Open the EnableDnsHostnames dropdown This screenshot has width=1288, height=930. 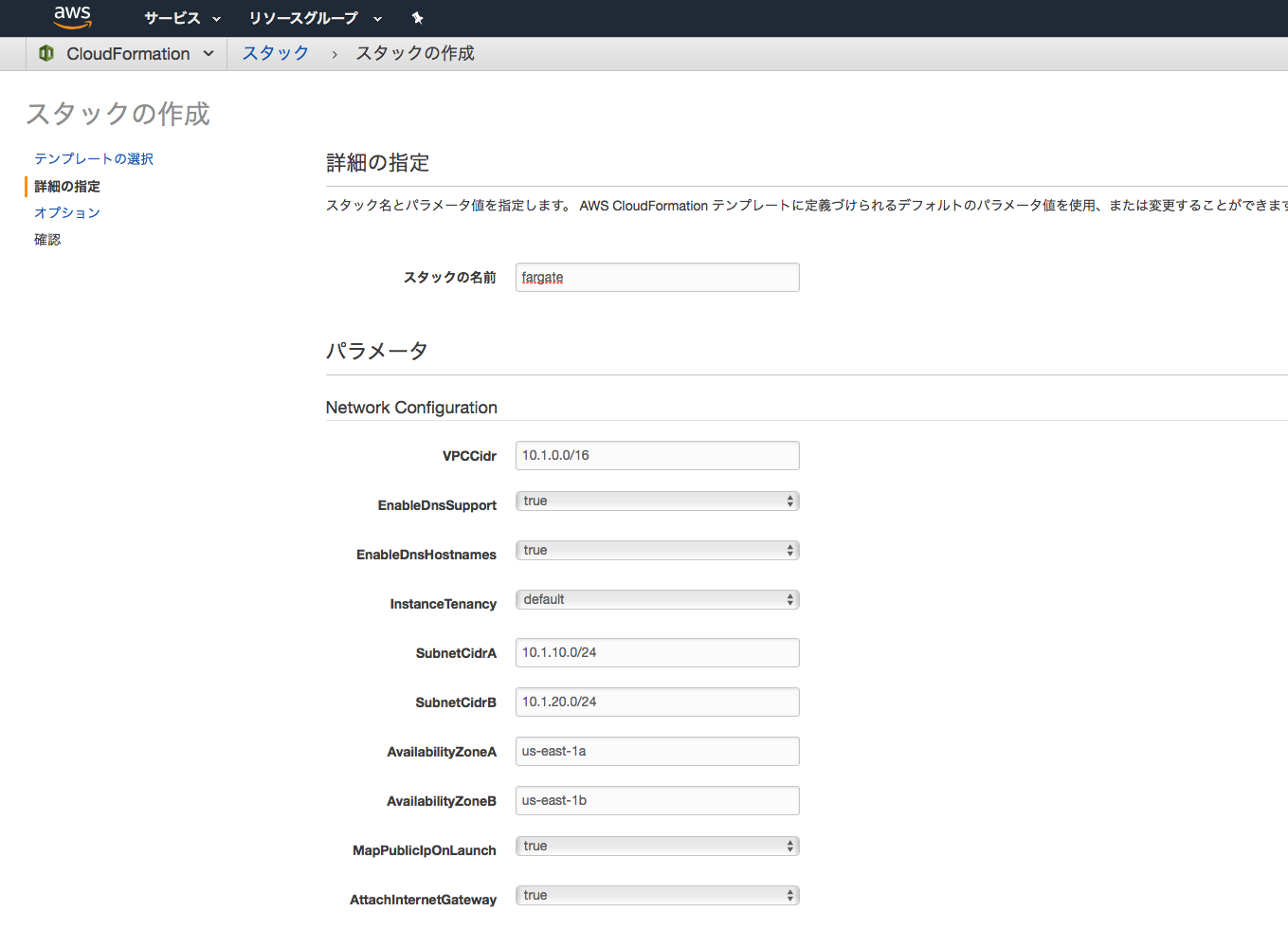click(x=657, y=550)
